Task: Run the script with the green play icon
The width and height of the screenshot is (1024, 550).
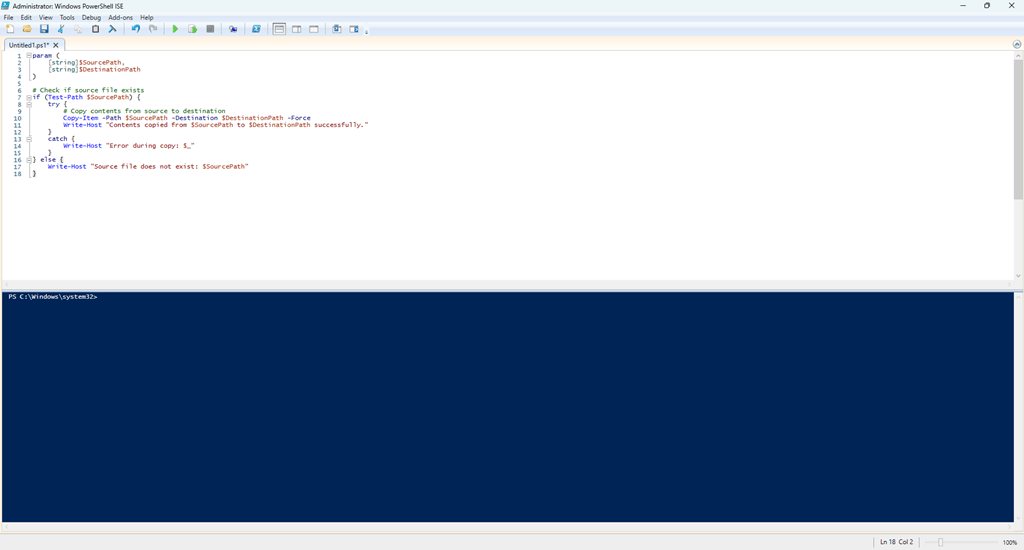Action: [x=175, y=29]
